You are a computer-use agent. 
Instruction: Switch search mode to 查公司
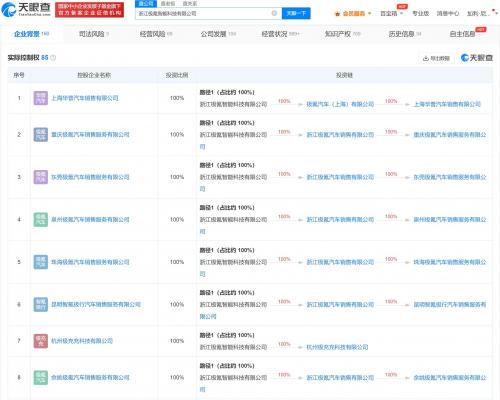coord(146,3)
